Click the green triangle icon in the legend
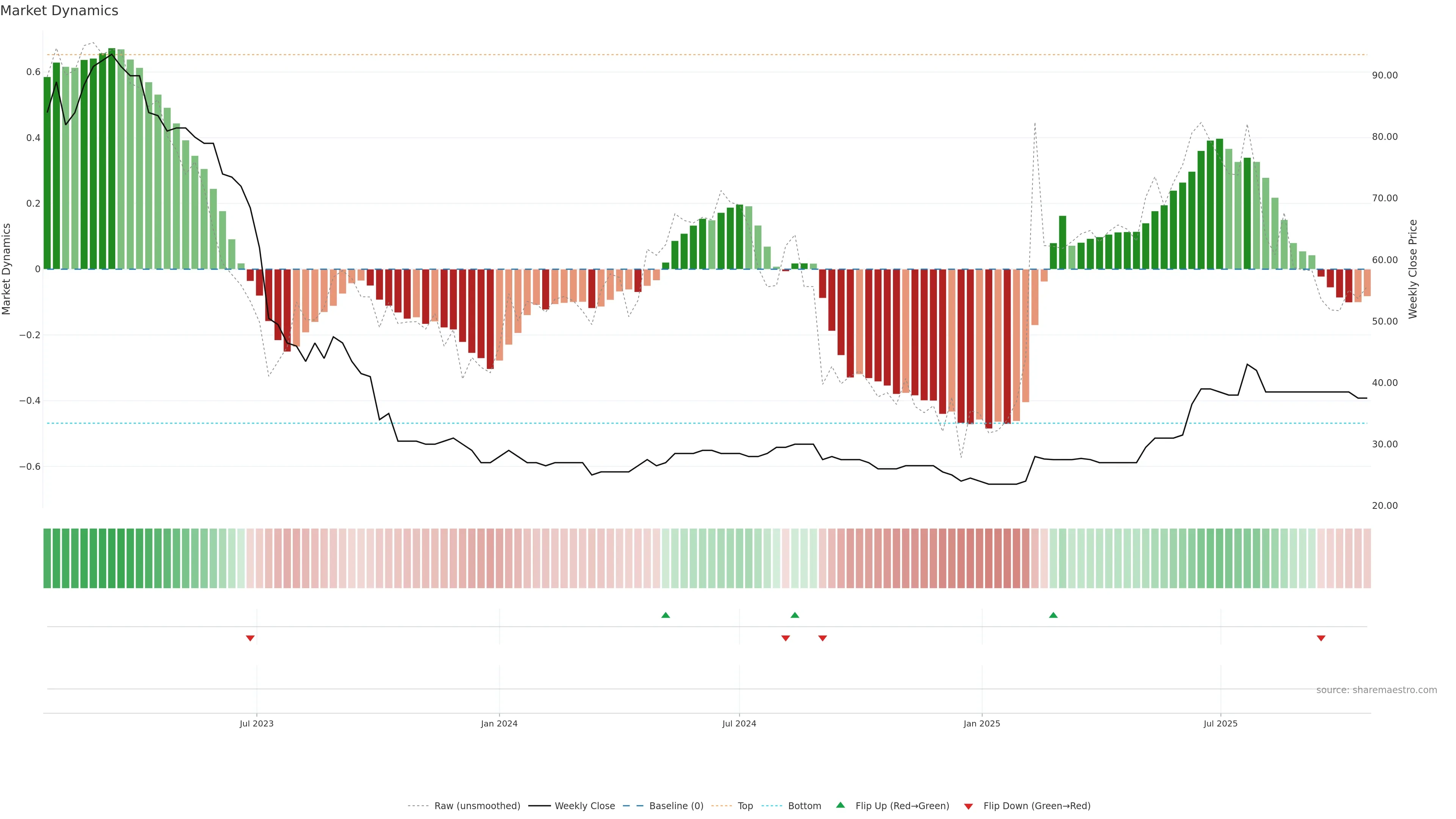Image resolution: width=1456 pixels, height=819 pixels. [841, 805]
